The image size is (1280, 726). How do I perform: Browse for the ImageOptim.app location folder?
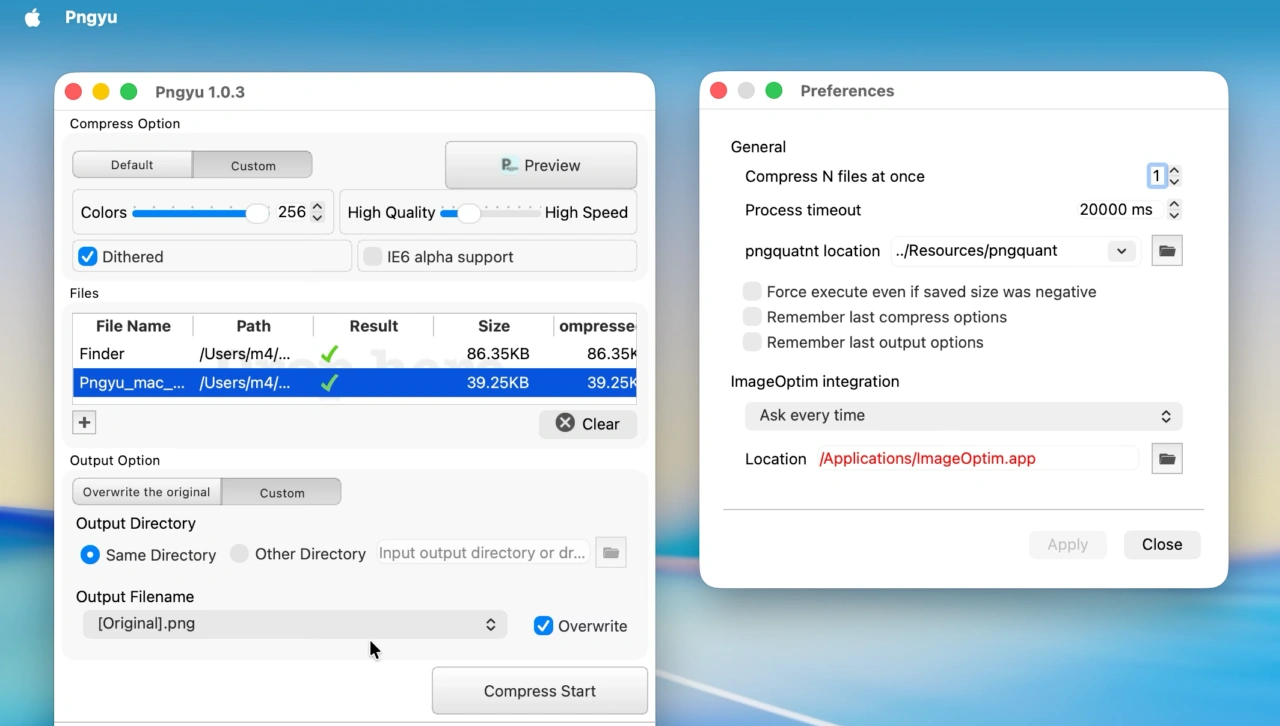coord(1166,458)
